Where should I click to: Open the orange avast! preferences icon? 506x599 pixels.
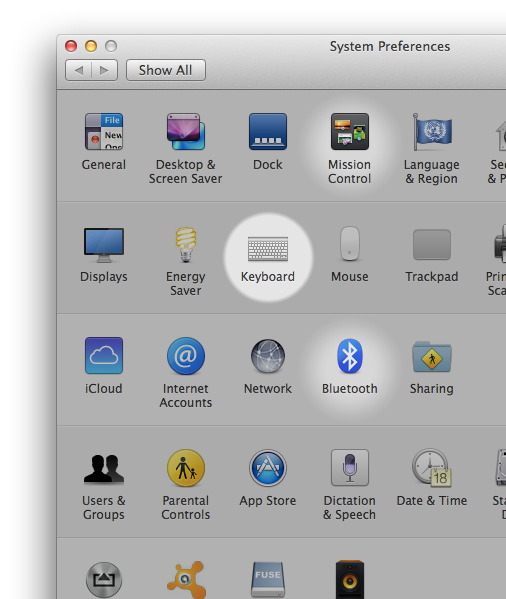pos(186,580)
